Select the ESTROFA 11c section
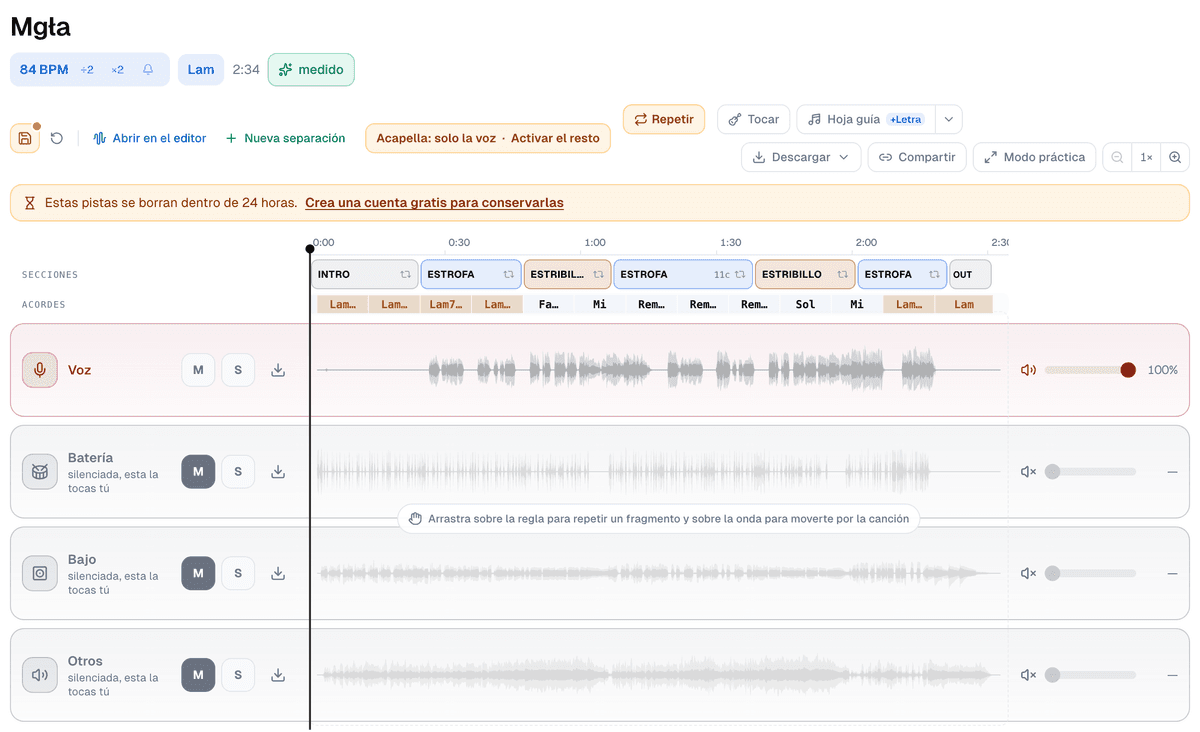Image resolution: width=1200 pixels, height=732 pixels. [x=682, y=274]
